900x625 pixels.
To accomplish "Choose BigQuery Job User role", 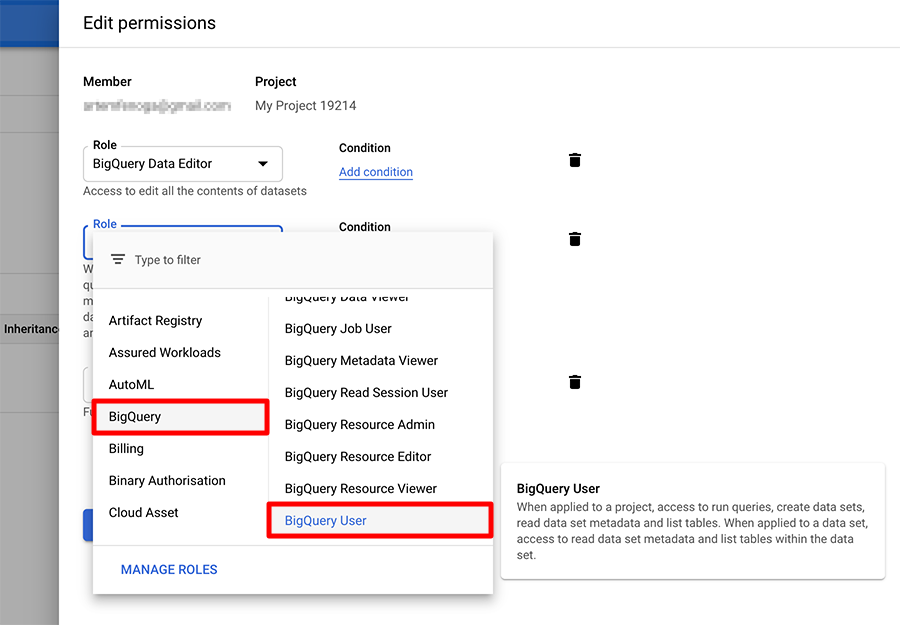I will tap(381, 329).
